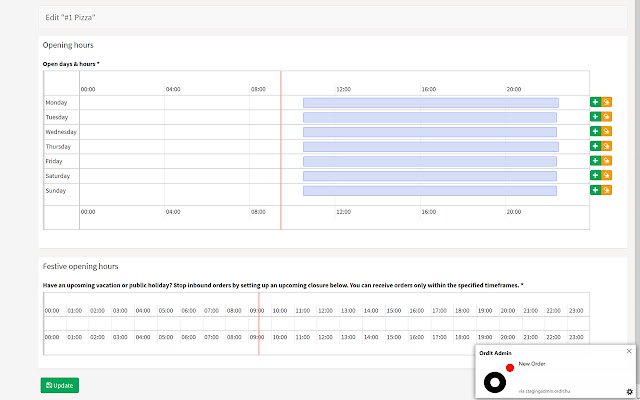Select Friday's opening hours bar
Screen dimensions: 640x400
(430, 162)
